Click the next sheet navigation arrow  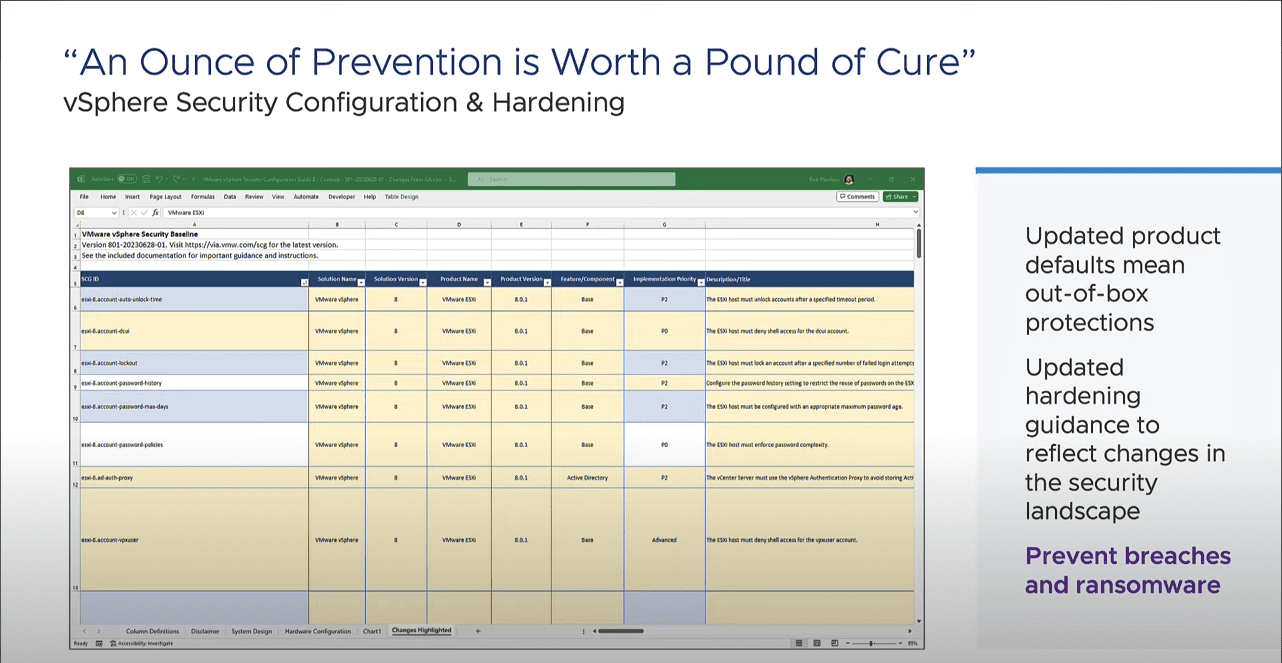(x=98, y=631)
